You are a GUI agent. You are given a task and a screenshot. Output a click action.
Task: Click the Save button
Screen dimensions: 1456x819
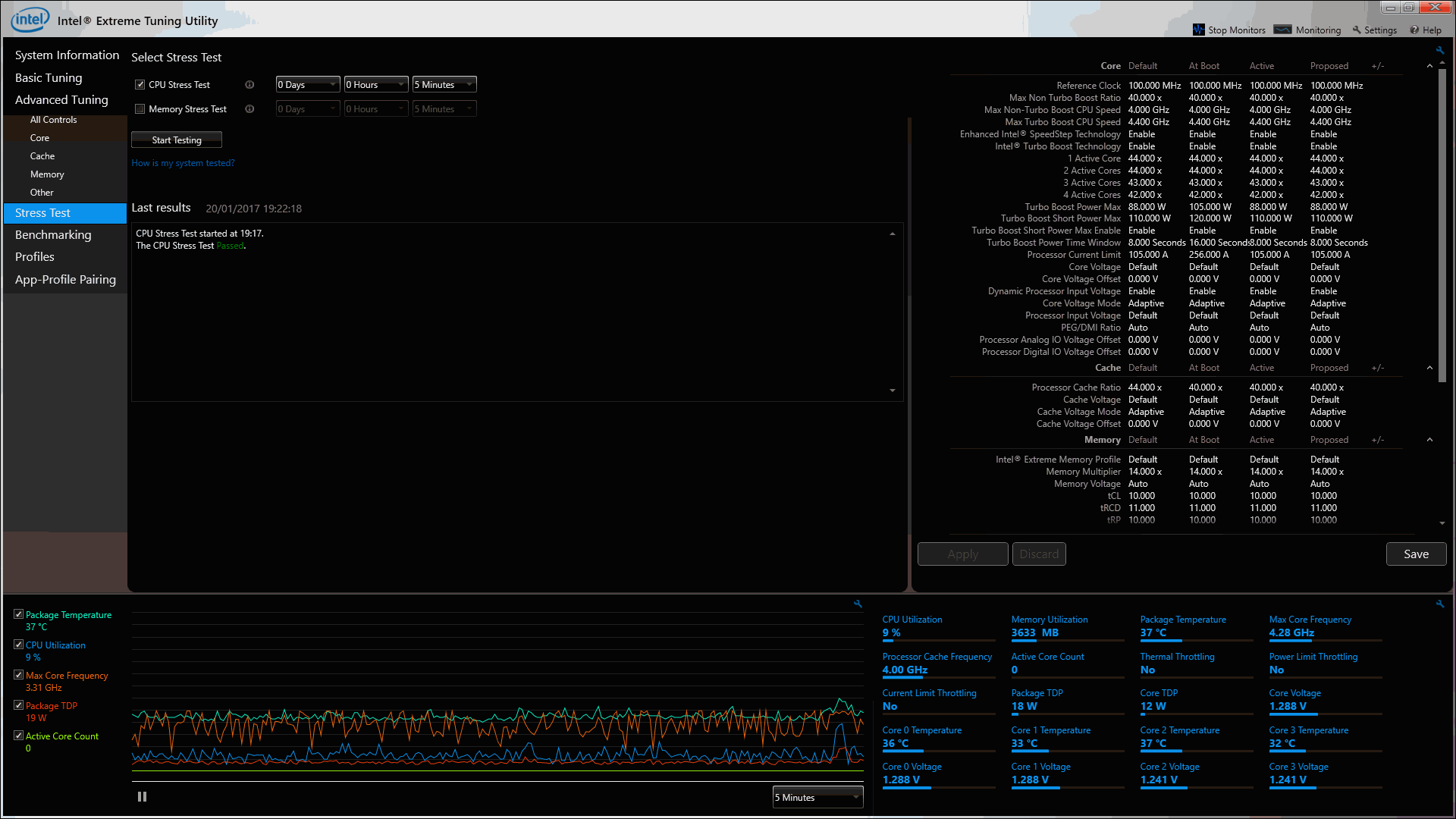pos(1416,554)
